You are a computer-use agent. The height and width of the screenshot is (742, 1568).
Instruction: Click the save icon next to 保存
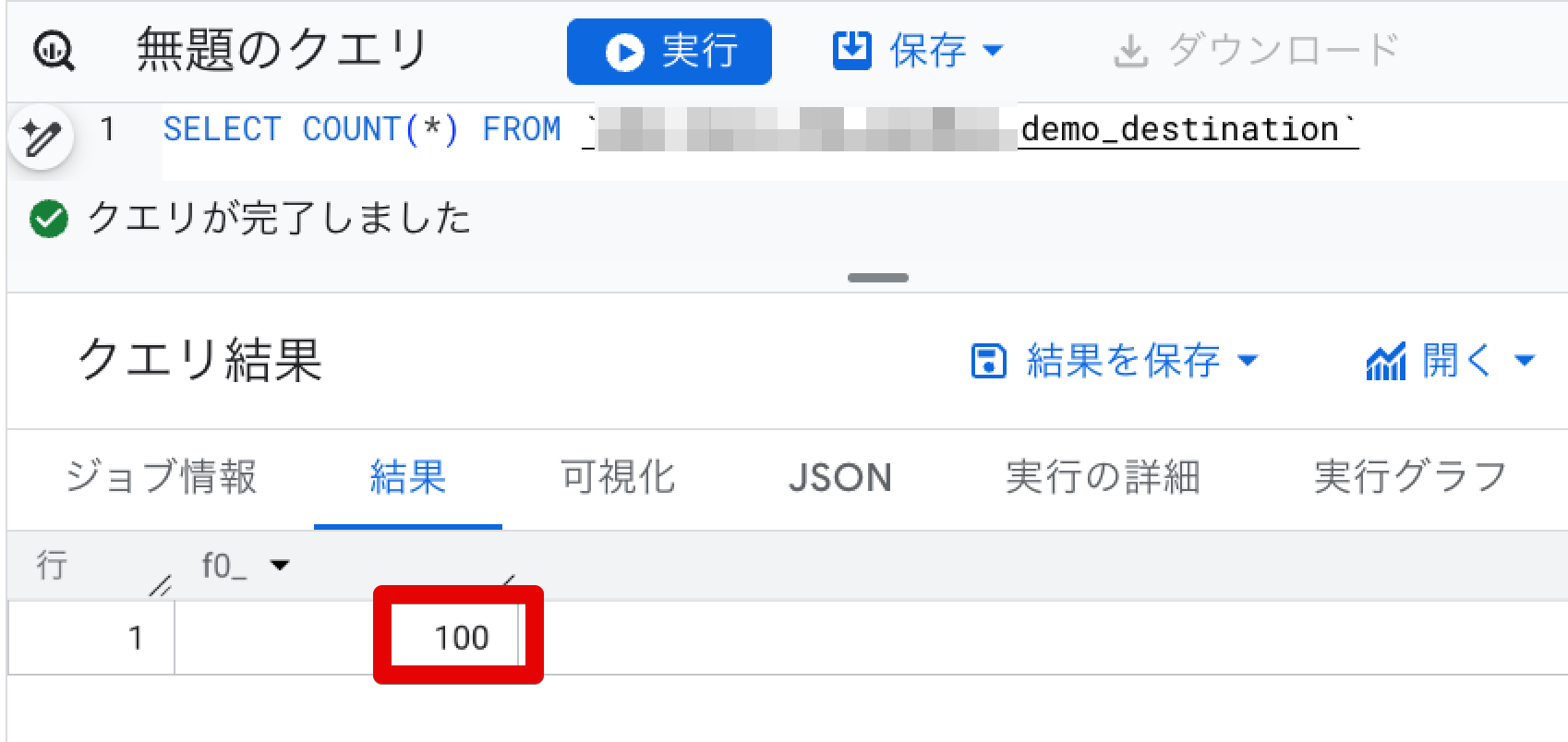pyautogui.click(x=851, y=50)
